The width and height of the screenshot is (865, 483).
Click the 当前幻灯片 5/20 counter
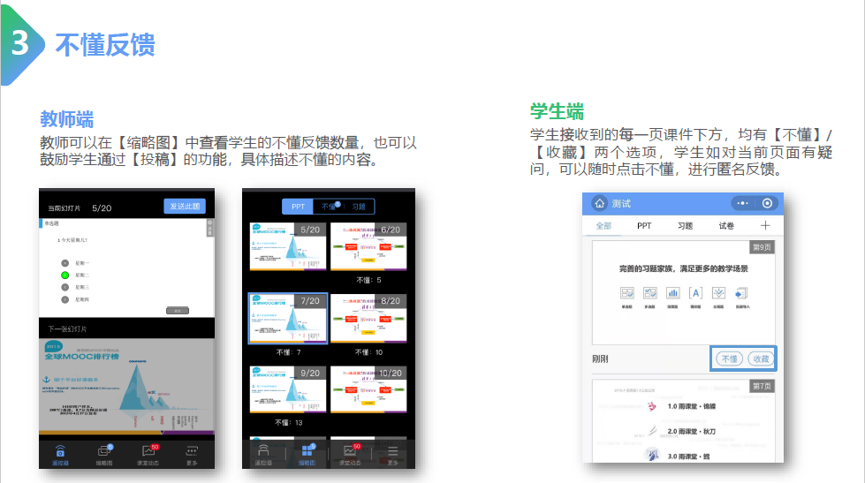click(x=79, y=208)
